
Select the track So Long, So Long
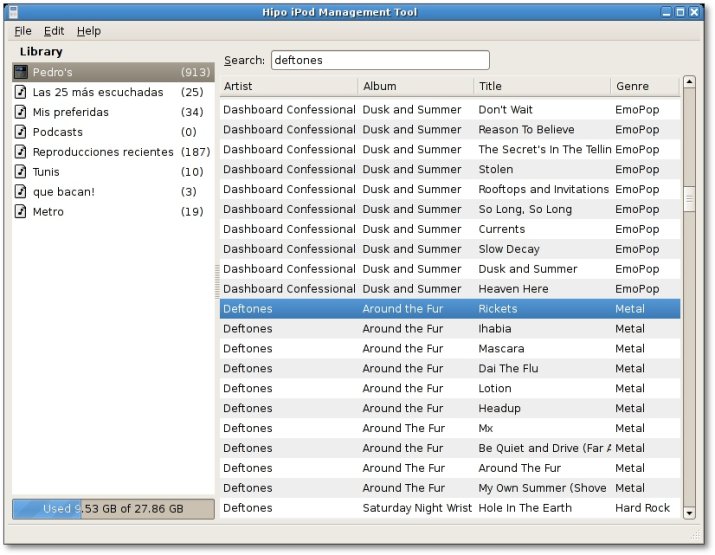(450, 209)
